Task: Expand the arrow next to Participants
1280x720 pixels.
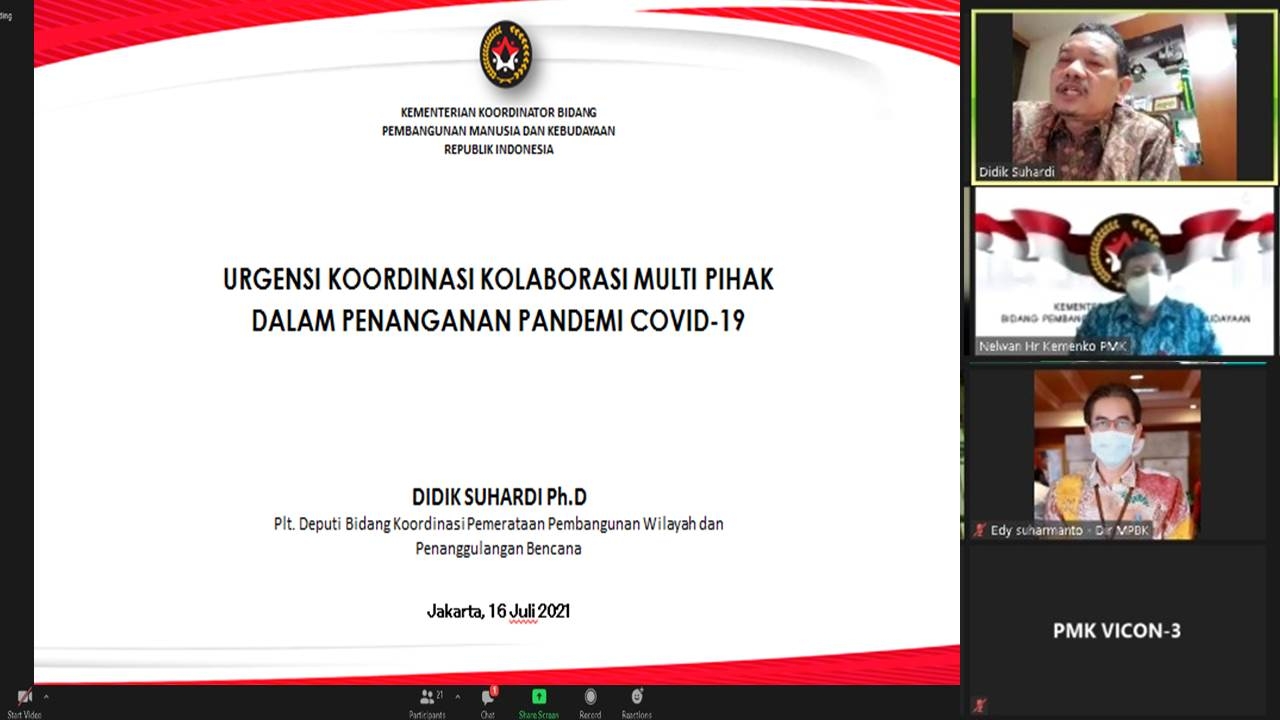Action: tap(457, 696)
